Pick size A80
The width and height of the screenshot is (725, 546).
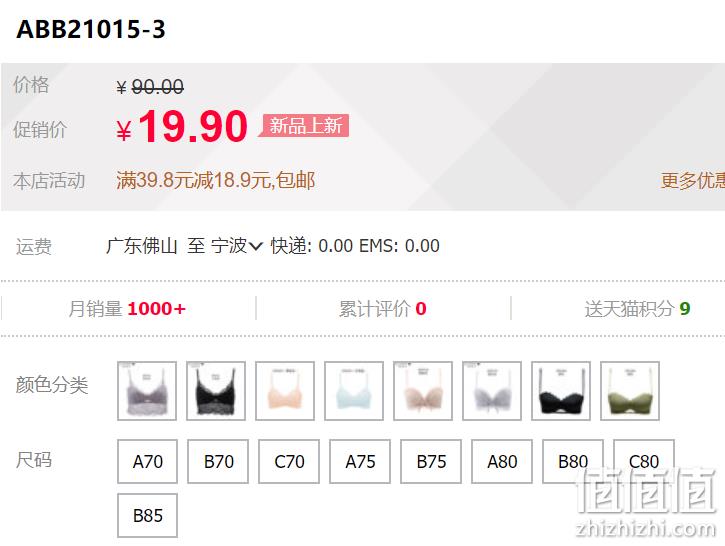502,461
